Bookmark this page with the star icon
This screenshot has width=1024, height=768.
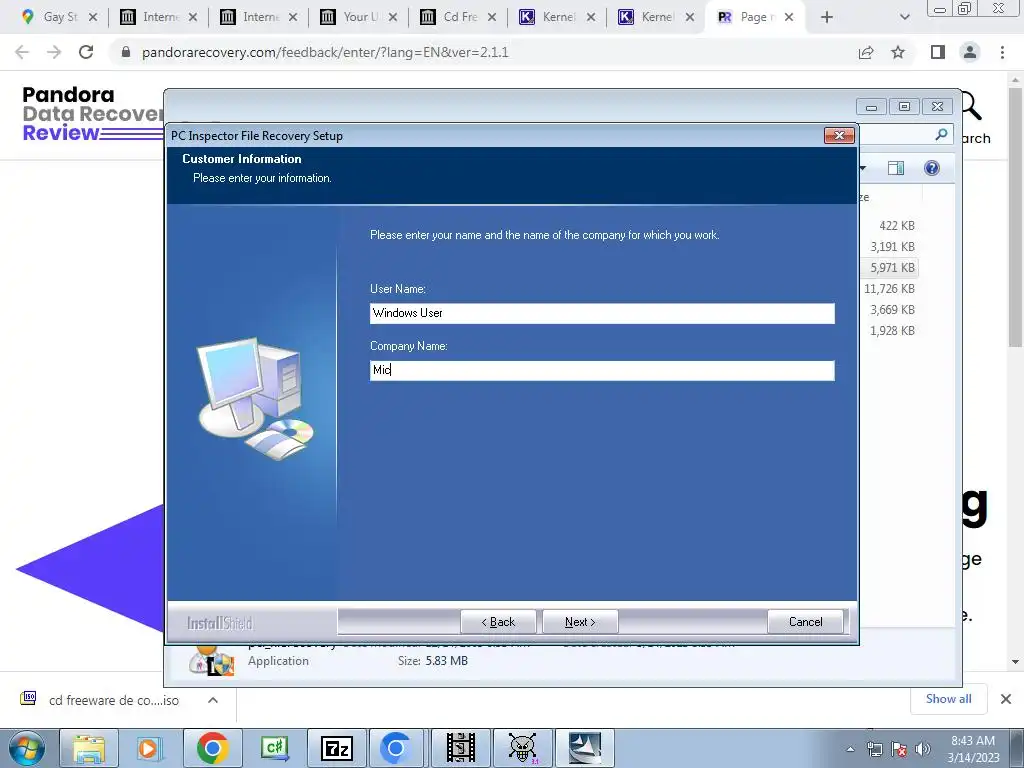898,52
